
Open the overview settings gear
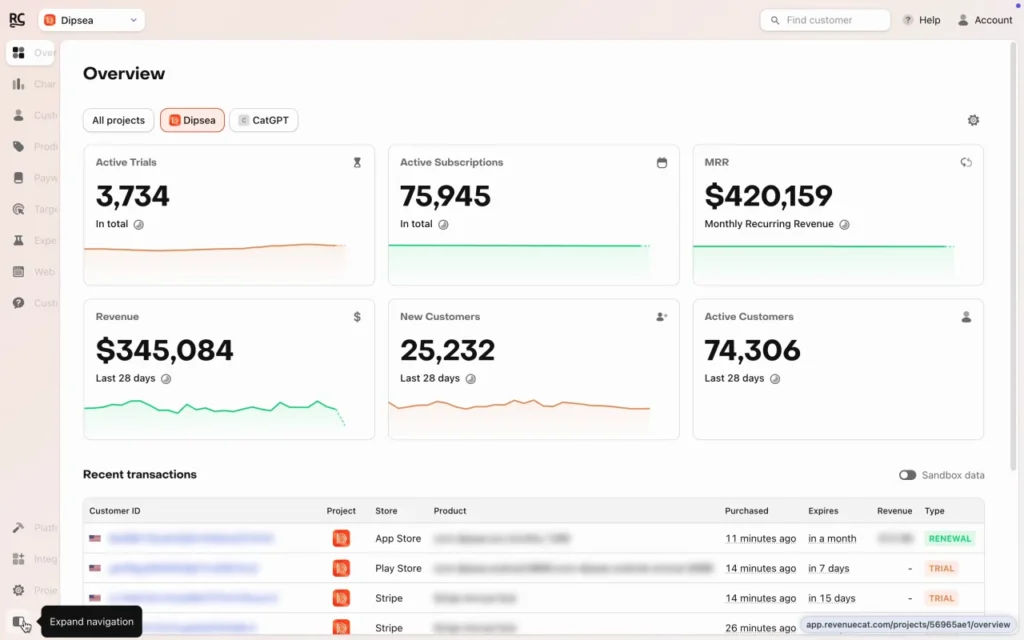973,119
